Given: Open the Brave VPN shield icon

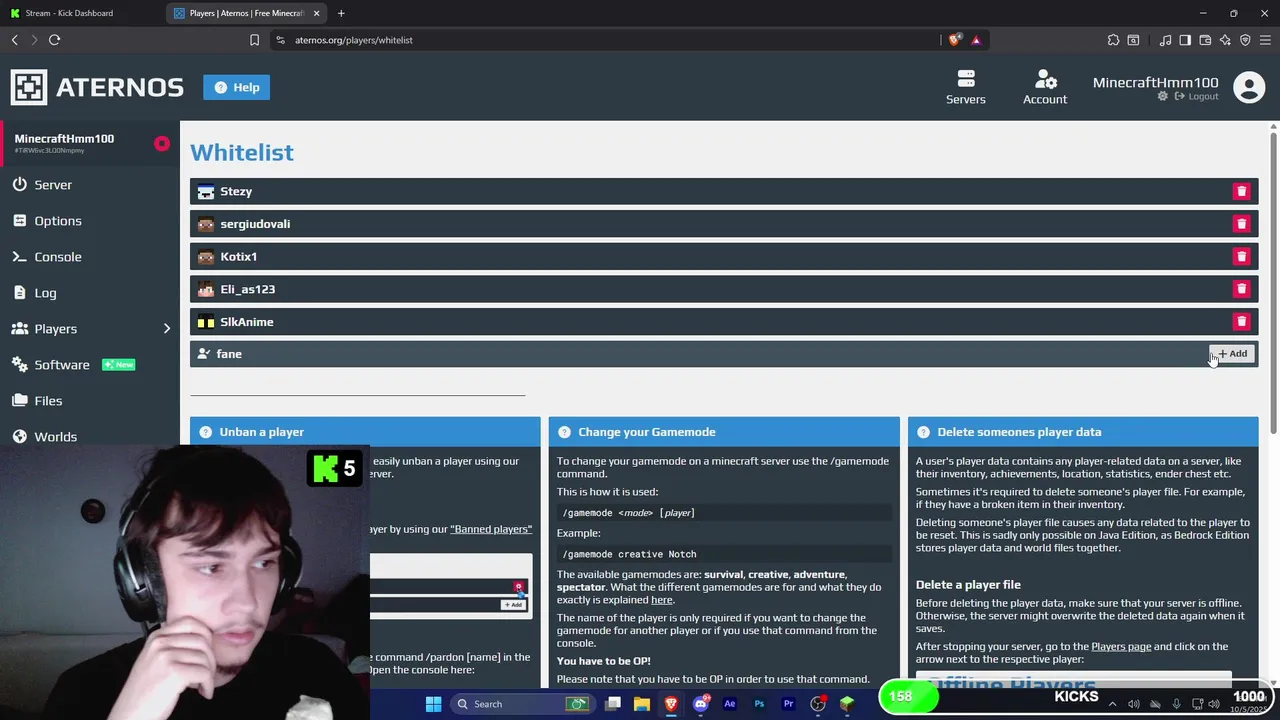Looking at the screenshot, I should click(1245, 40).
